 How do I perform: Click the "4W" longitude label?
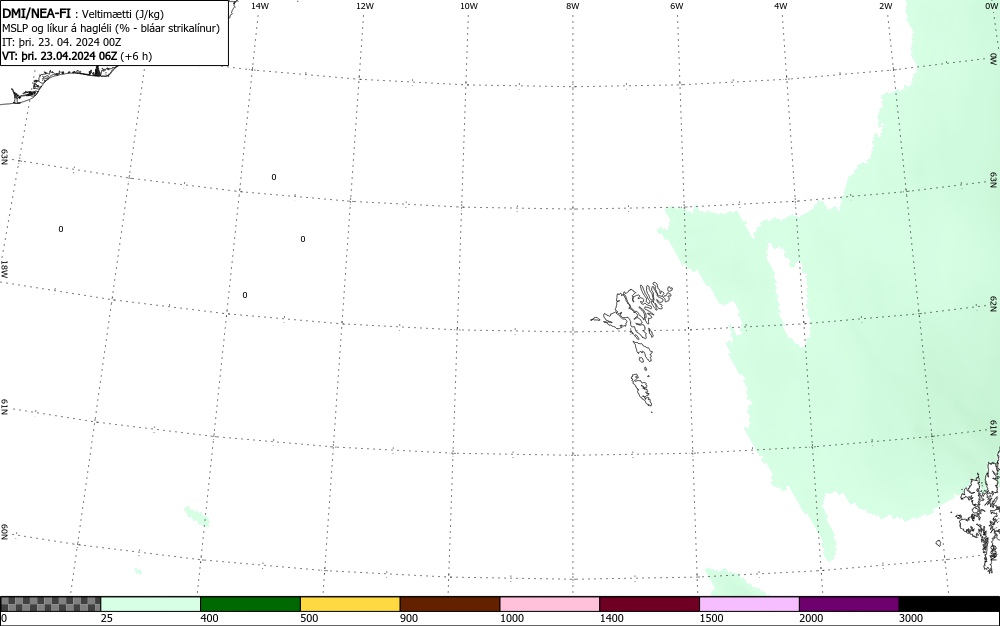781,6
